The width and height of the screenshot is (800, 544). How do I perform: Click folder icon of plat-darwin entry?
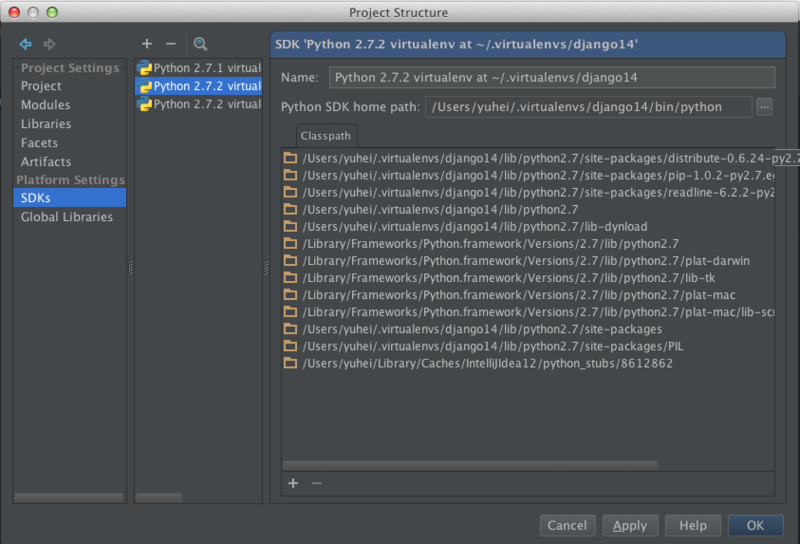(291, 261)
